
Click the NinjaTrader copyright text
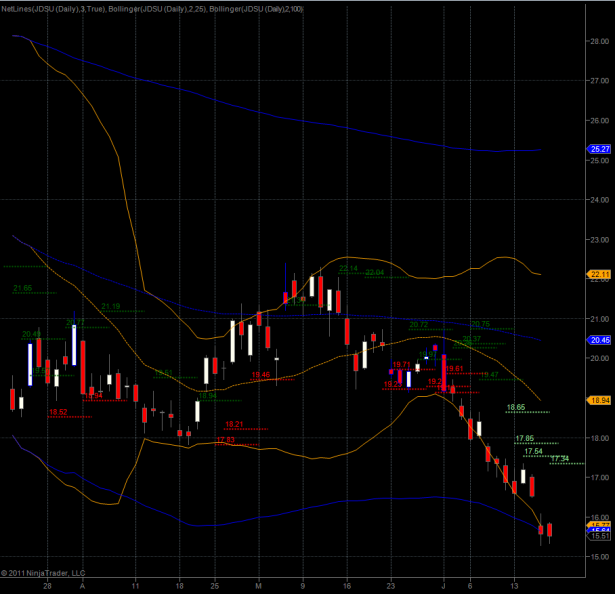coord(43,573)
